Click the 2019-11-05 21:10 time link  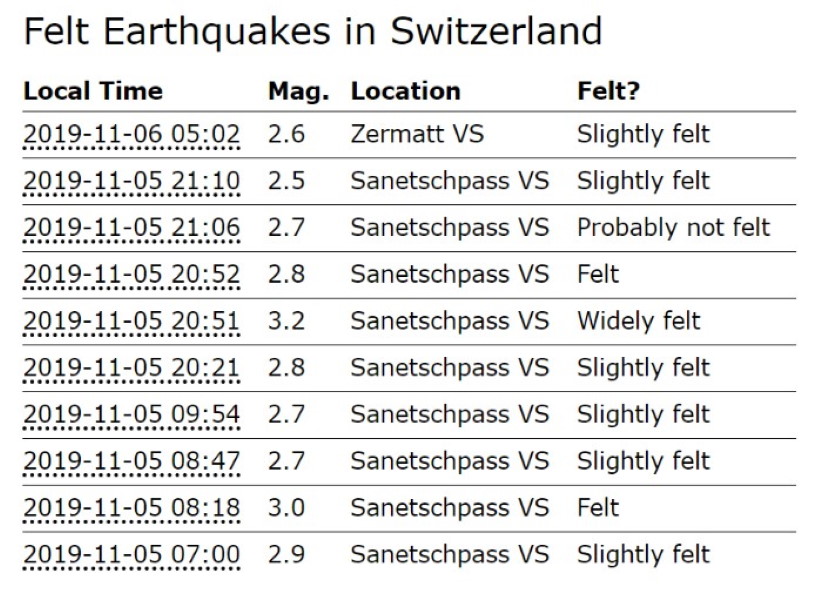[131, 181]
